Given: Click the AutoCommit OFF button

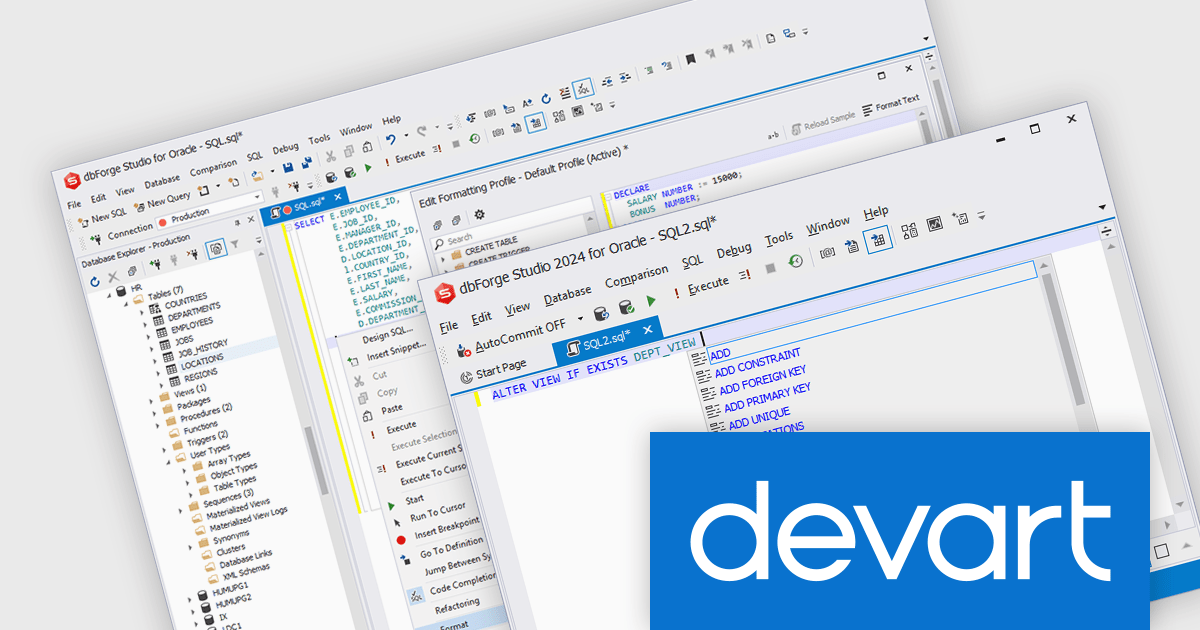Looking at the screenshot, I should (x=511, y=339).
